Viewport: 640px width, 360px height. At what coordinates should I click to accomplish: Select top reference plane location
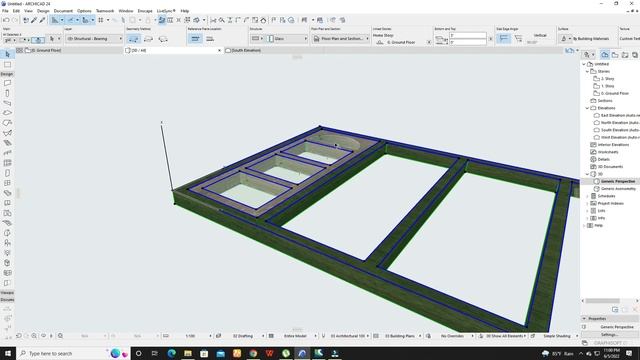coord(195,39)
